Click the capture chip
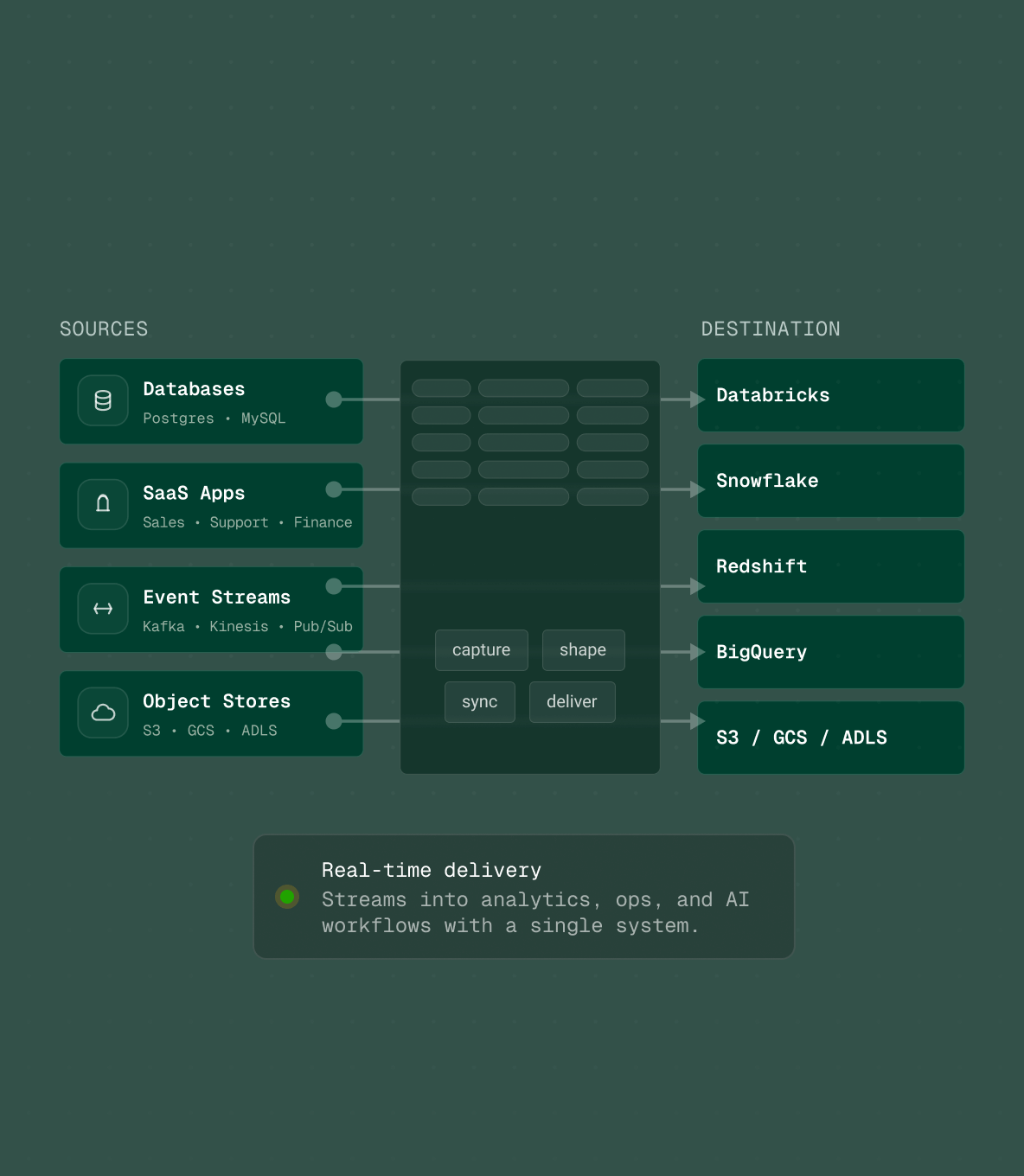The image size is (1024, 1176). [482, 650]
